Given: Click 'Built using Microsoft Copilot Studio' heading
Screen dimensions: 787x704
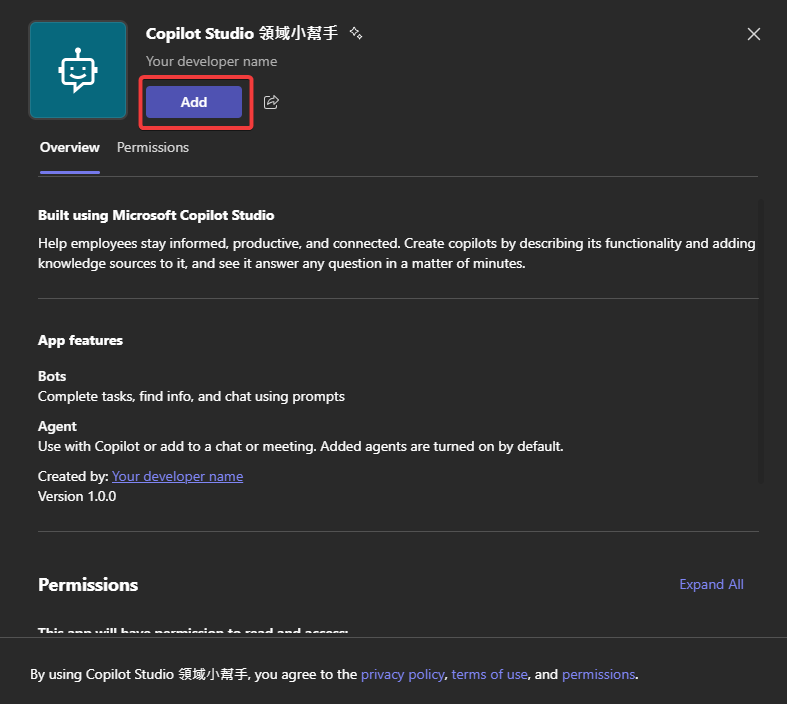Looking at the screenshot, I should point(156,215).
